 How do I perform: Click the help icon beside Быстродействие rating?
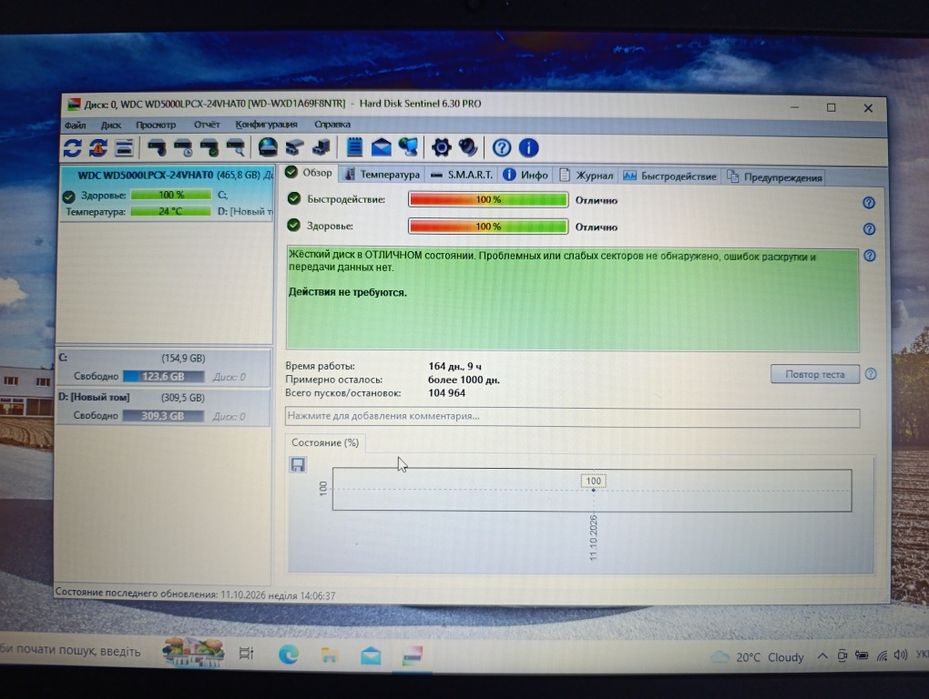pyautogui.click(x=869, y=203)
